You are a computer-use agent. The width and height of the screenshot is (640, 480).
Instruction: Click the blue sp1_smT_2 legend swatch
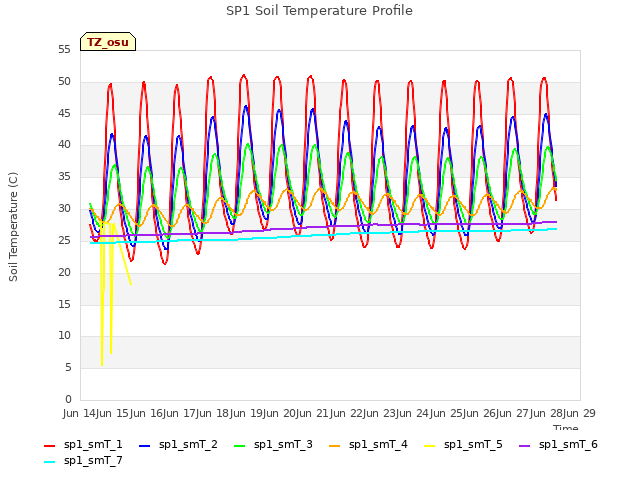(x=144, y=446)
